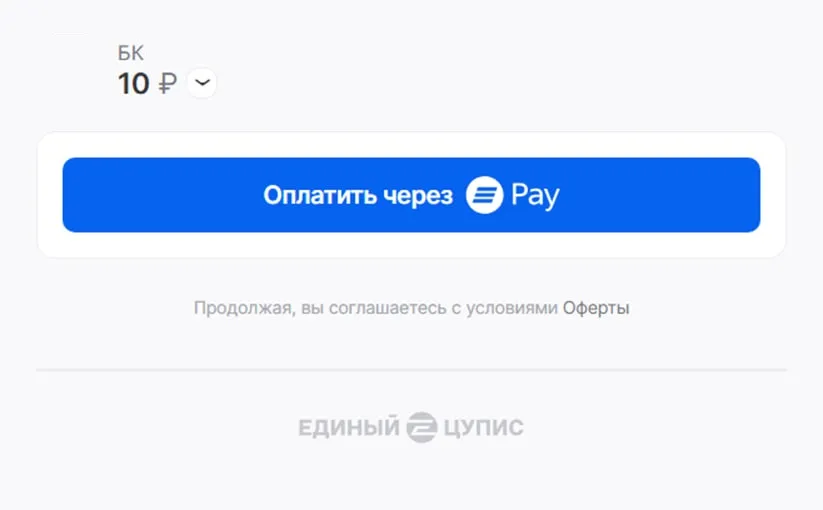
Task: Click the ruble currency symbol
Action: tap(167, 84)
